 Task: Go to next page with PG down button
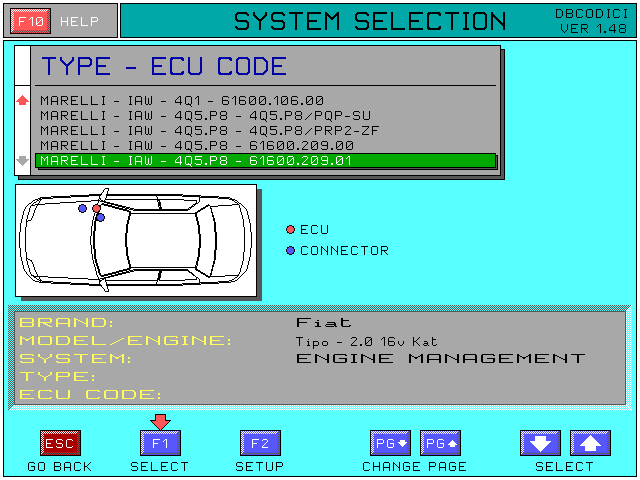pos(390,443)
